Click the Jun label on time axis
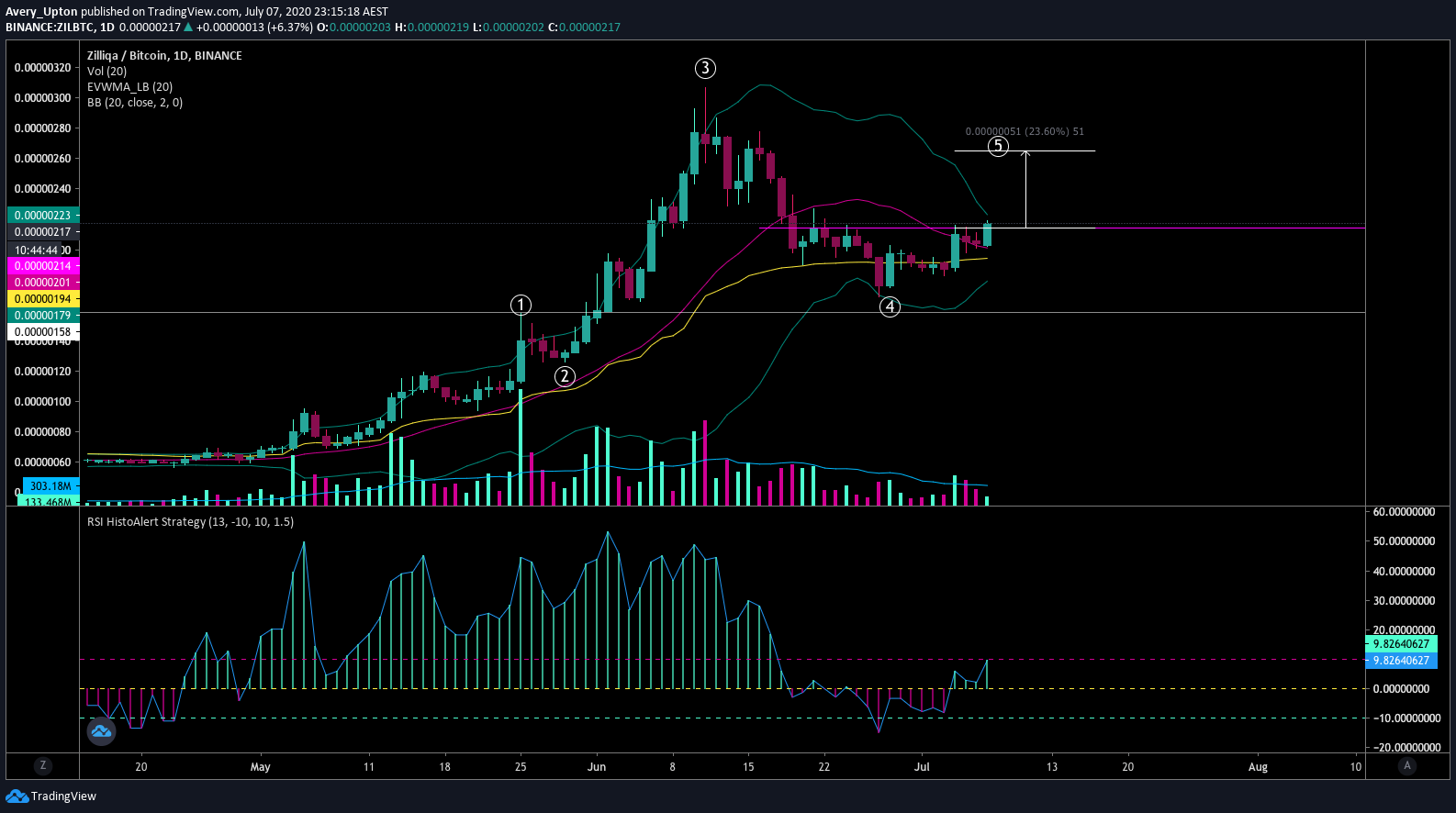The width and height of the screenshot is (1456, 813). click(x=597, y=767)
